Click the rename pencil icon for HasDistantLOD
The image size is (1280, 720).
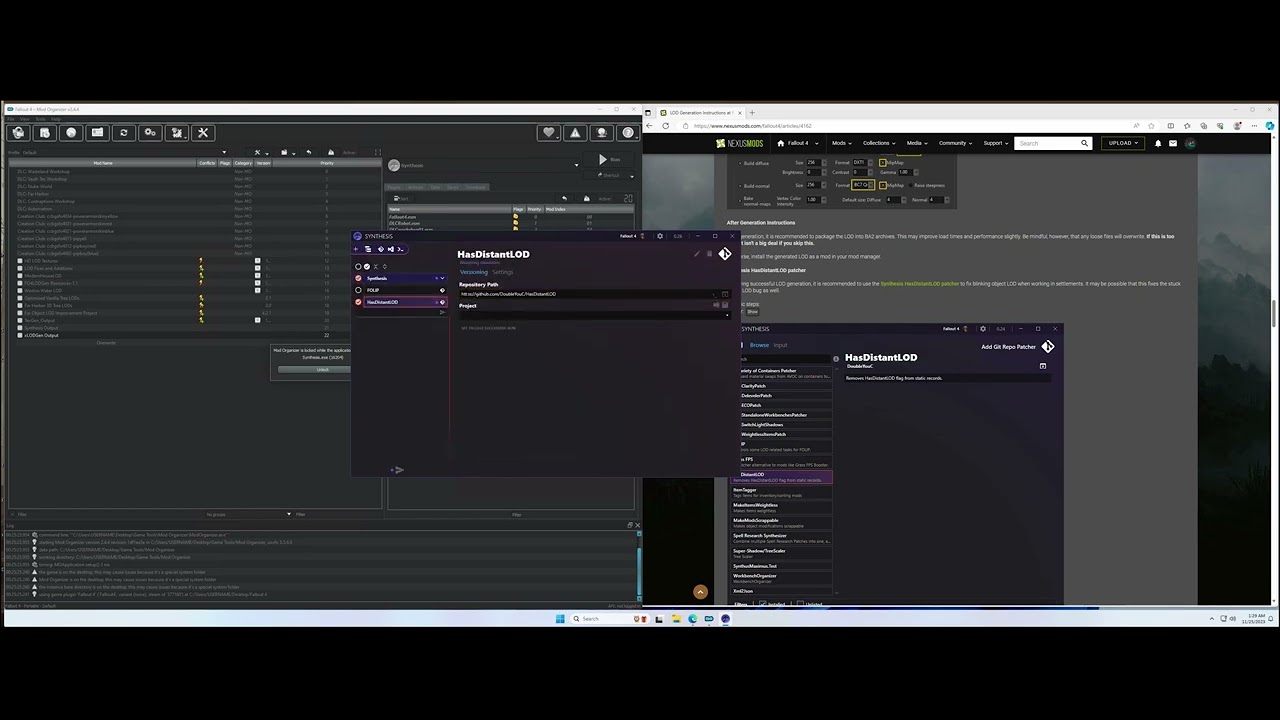697,254
